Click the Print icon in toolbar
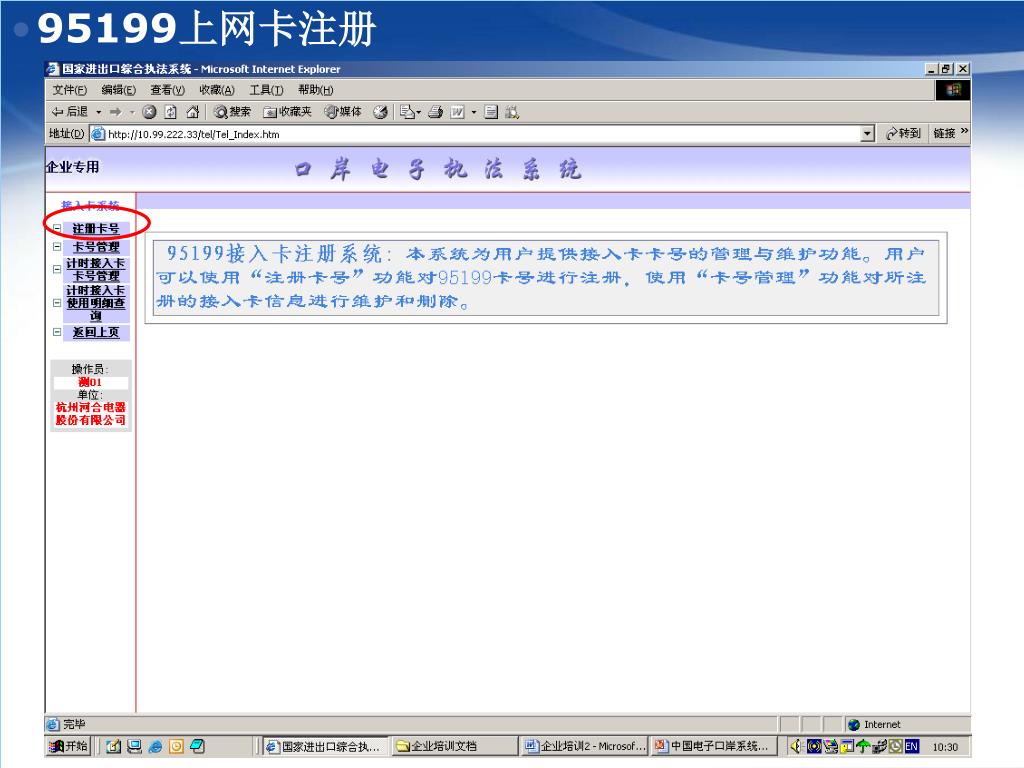This screenshot has height=768, width=1024. (436, 112)
